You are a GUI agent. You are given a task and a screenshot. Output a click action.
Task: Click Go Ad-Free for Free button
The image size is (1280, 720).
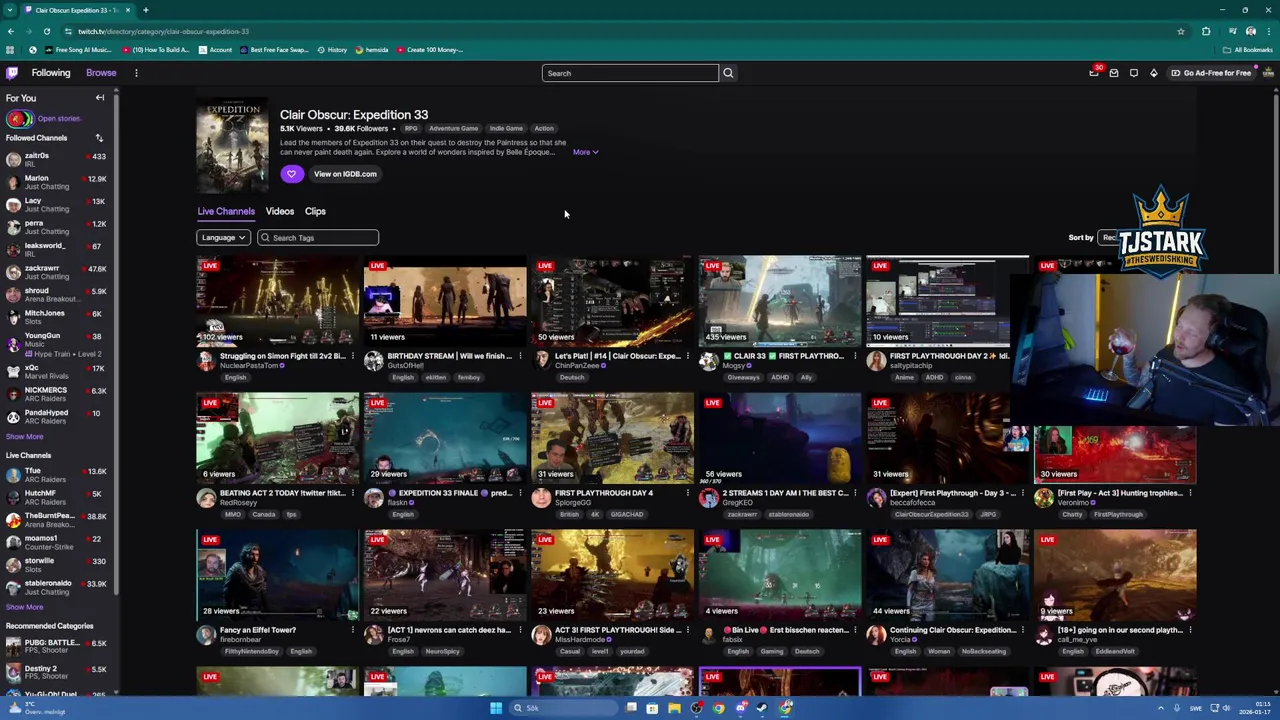[x=1211, y=73]
